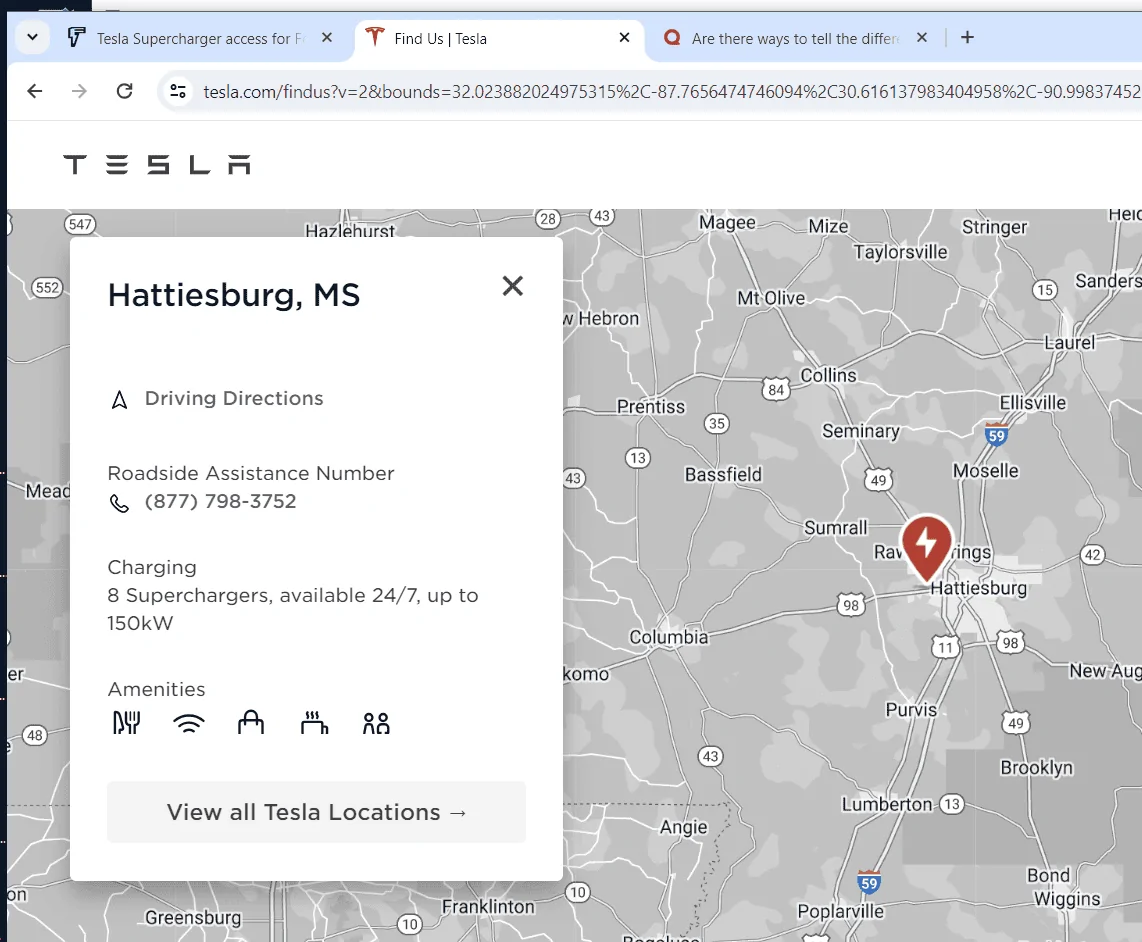Screen dimensions: 1142x942
Task: Click Prentiss on the map
Action: click(x=650, y=407)
